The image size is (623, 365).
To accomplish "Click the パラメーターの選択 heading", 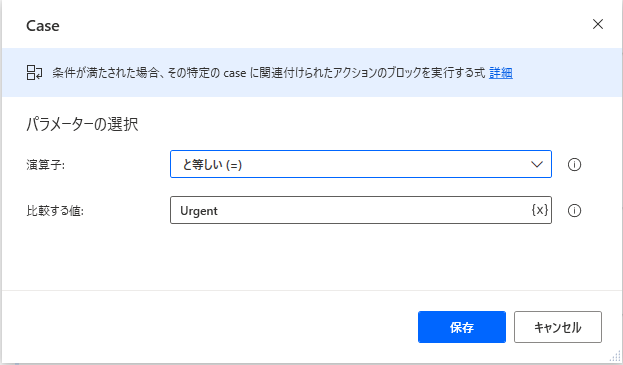I will (82, 124).
